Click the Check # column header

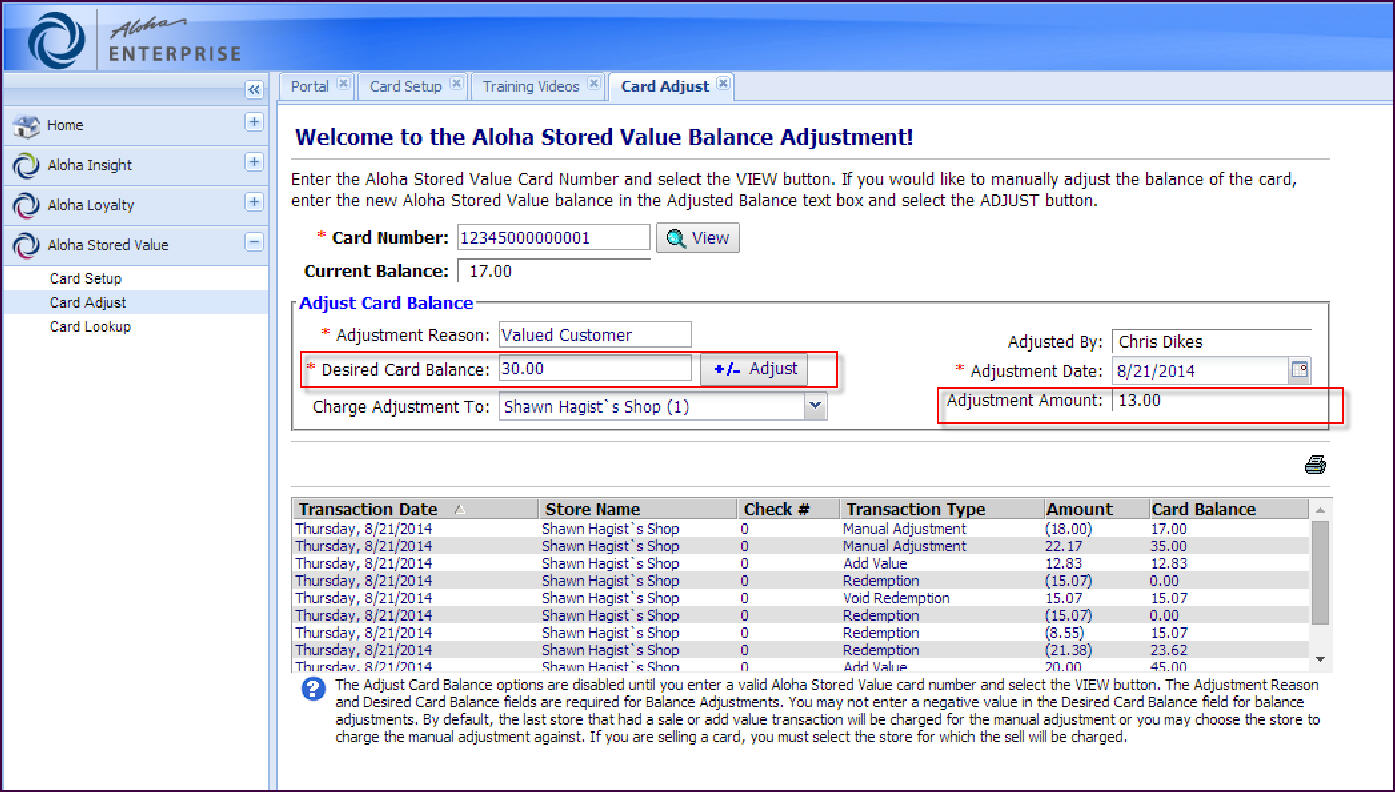(788, 509)
